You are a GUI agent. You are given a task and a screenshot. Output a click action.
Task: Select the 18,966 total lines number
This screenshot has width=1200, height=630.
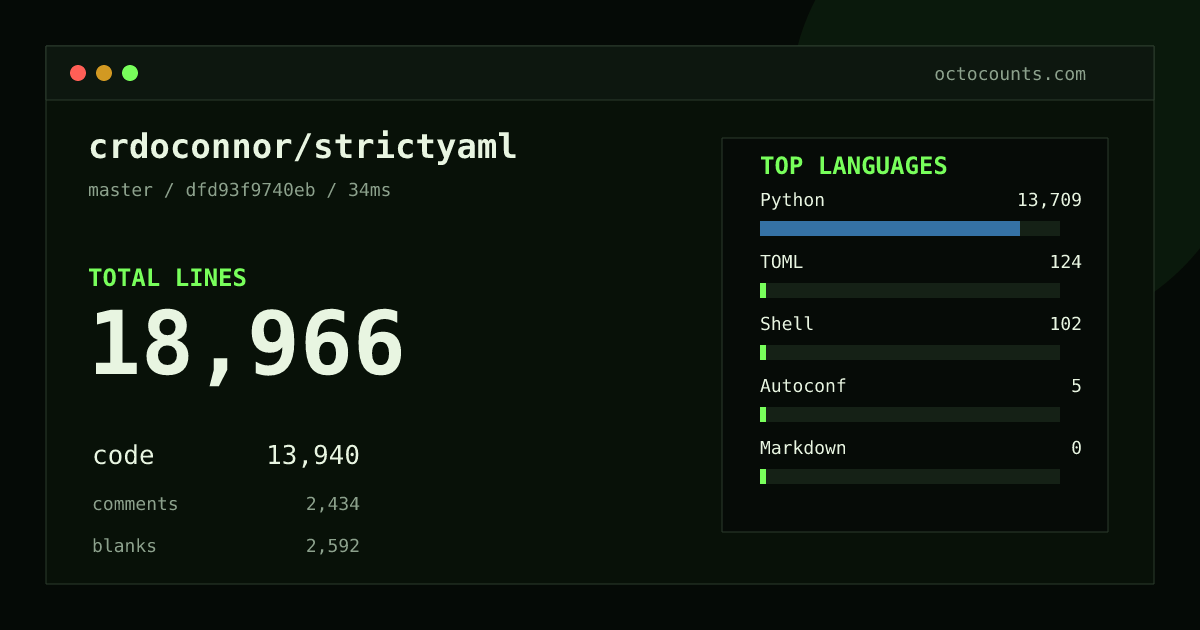pyautogui.click(x=247, y=344)
